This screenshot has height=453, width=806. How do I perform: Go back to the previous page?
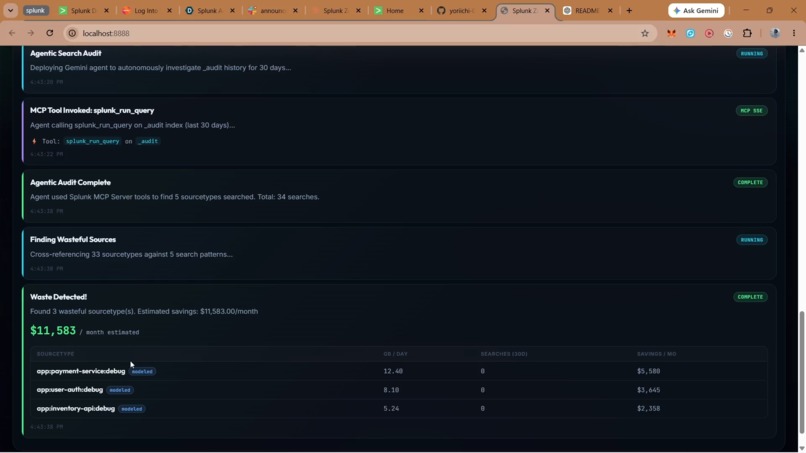(12, 33)
